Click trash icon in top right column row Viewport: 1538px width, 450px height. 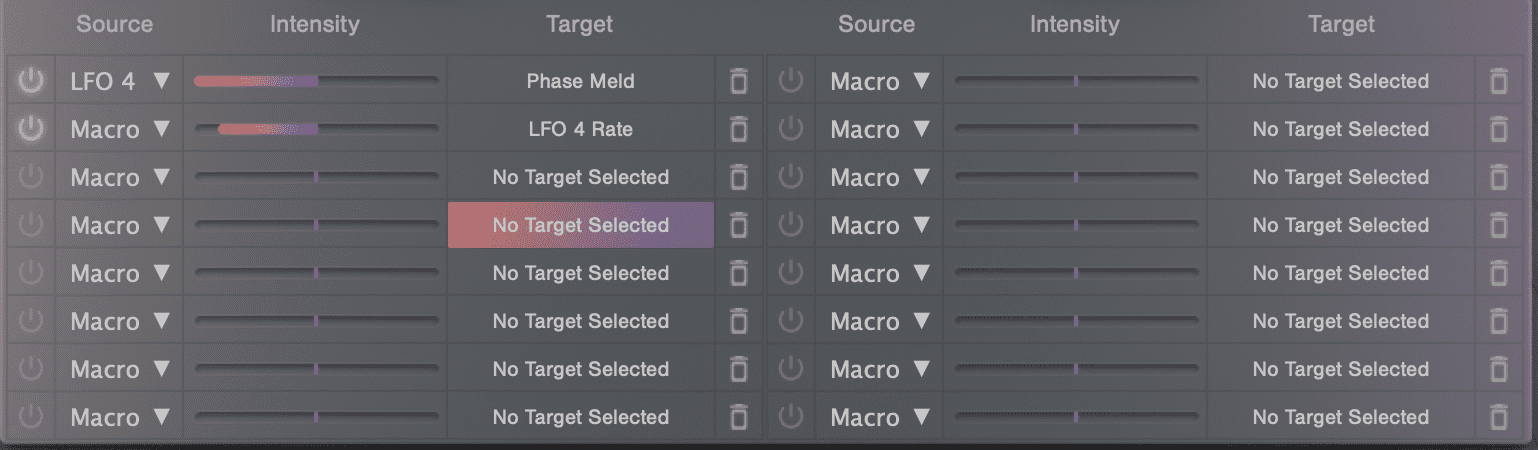click(x=1498, y=81)
